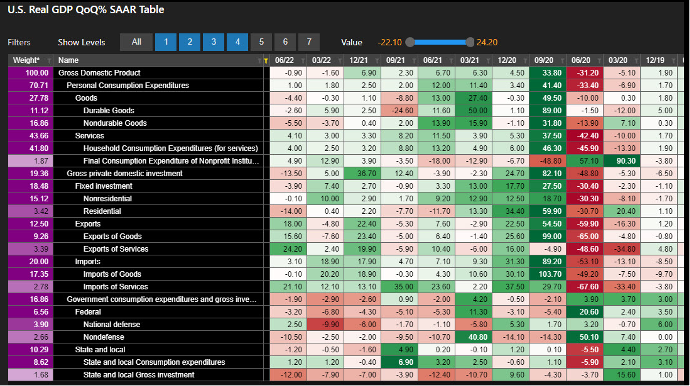Viewport: 690px width, 386px height.
Task: Click the 03/21 column header label
Action: (470, 60)
